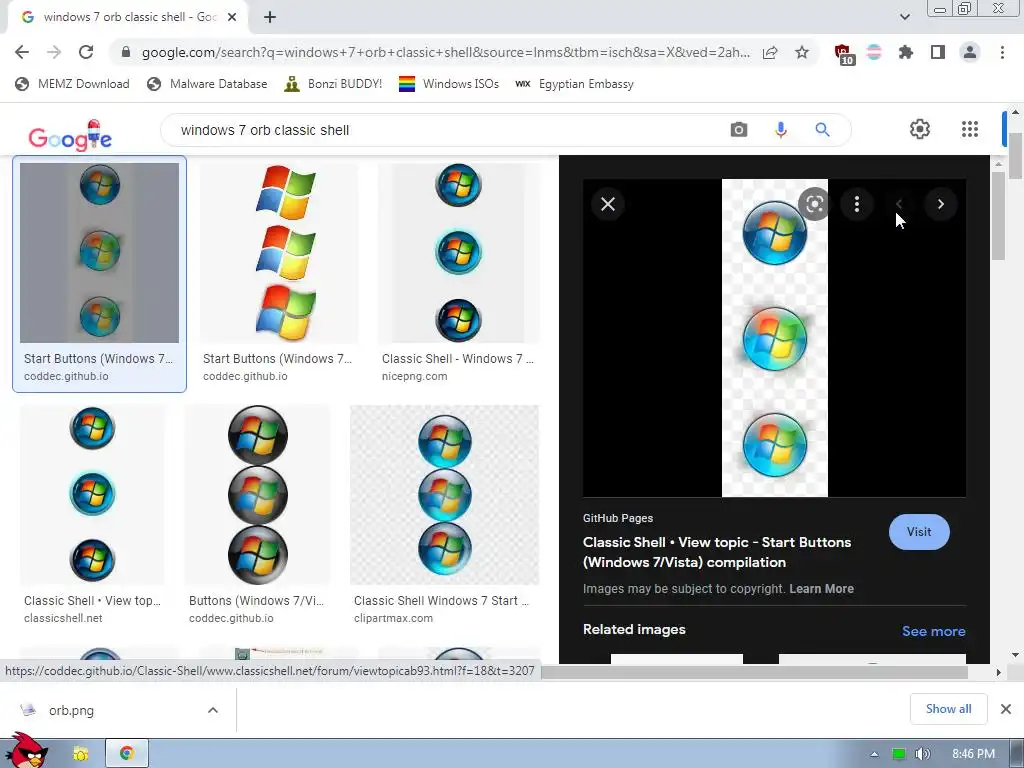Screen dimensions: 1024x768
Task: Open preview panel more options menu
Action: [857, 204]
